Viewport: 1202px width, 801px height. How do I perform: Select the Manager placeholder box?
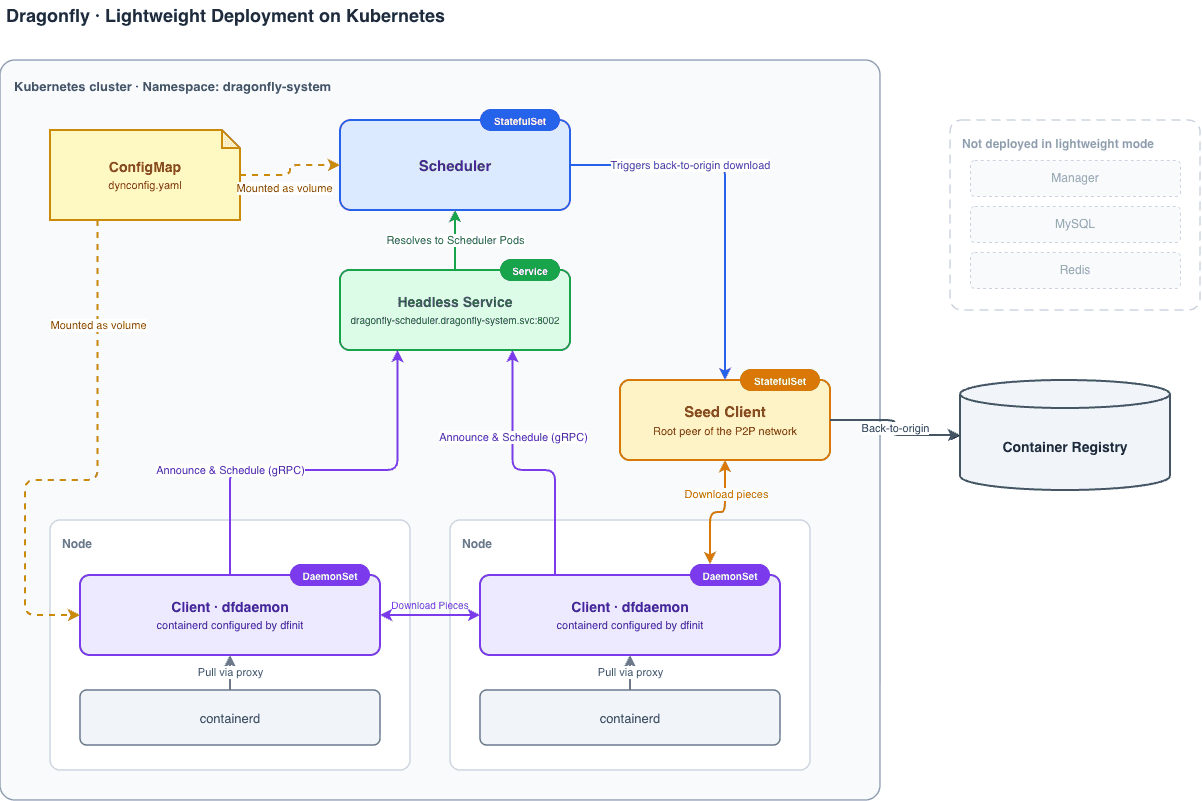click(x=1075, y=178)
